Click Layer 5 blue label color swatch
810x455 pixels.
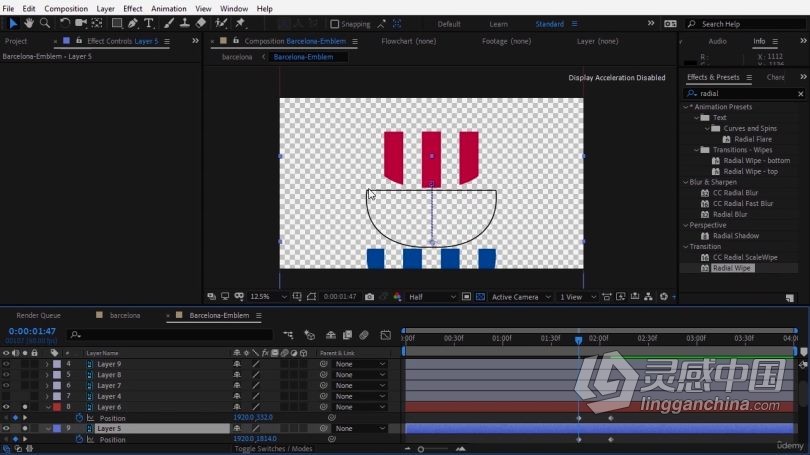[x=57, y=428]
